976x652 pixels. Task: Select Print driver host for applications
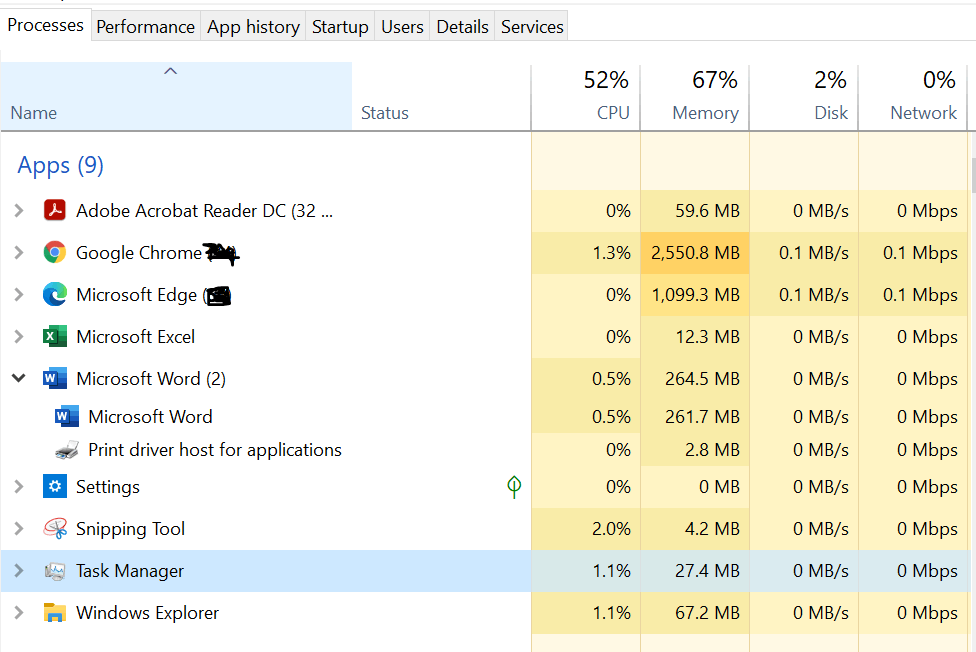tap(215, 450)
